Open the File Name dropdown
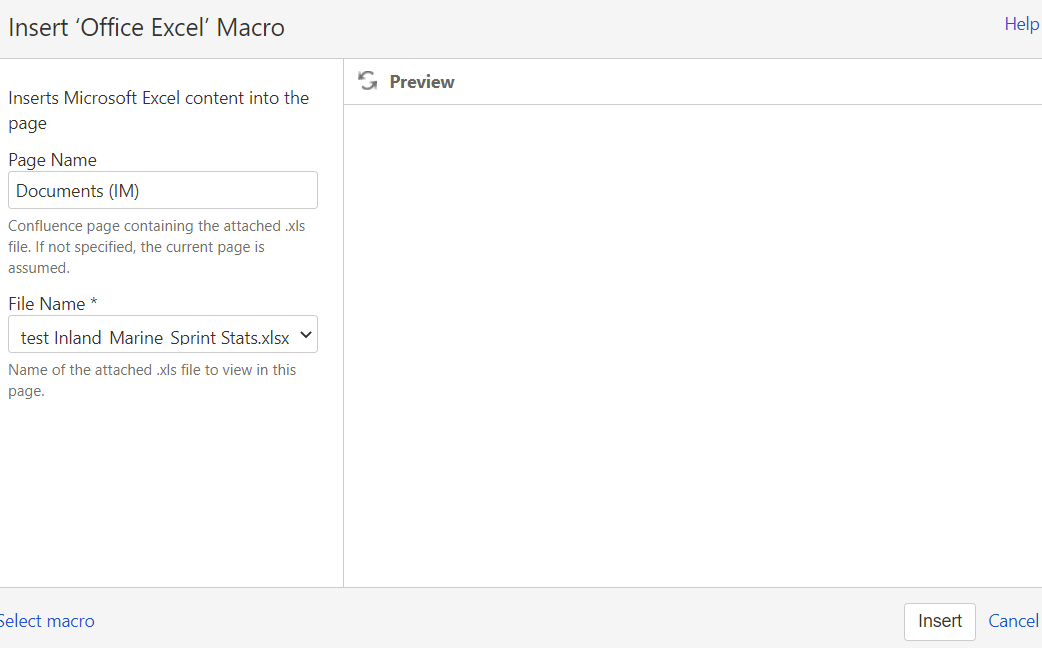The image size is (1042, 648). (x=163, y=334)
